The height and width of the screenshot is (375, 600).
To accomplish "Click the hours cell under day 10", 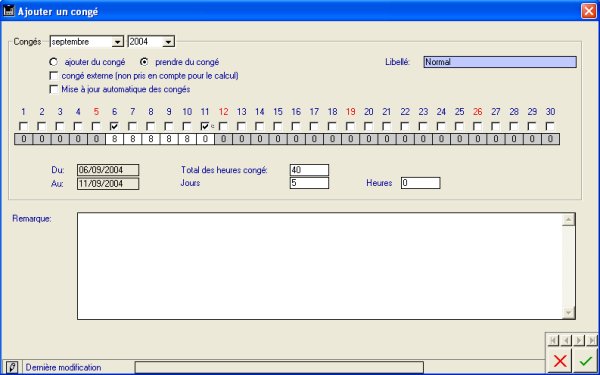I will pos(187,139).
